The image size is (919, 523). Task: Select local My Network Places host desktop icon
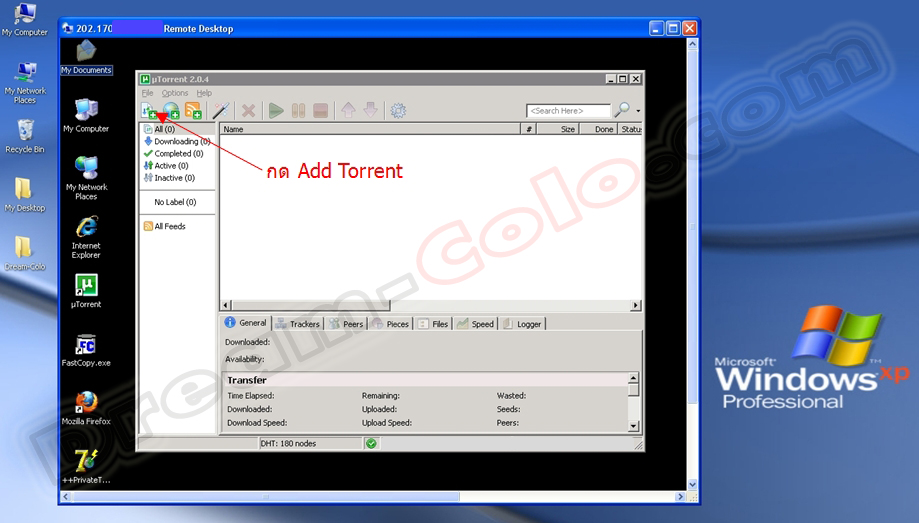(x=25, y=83)
